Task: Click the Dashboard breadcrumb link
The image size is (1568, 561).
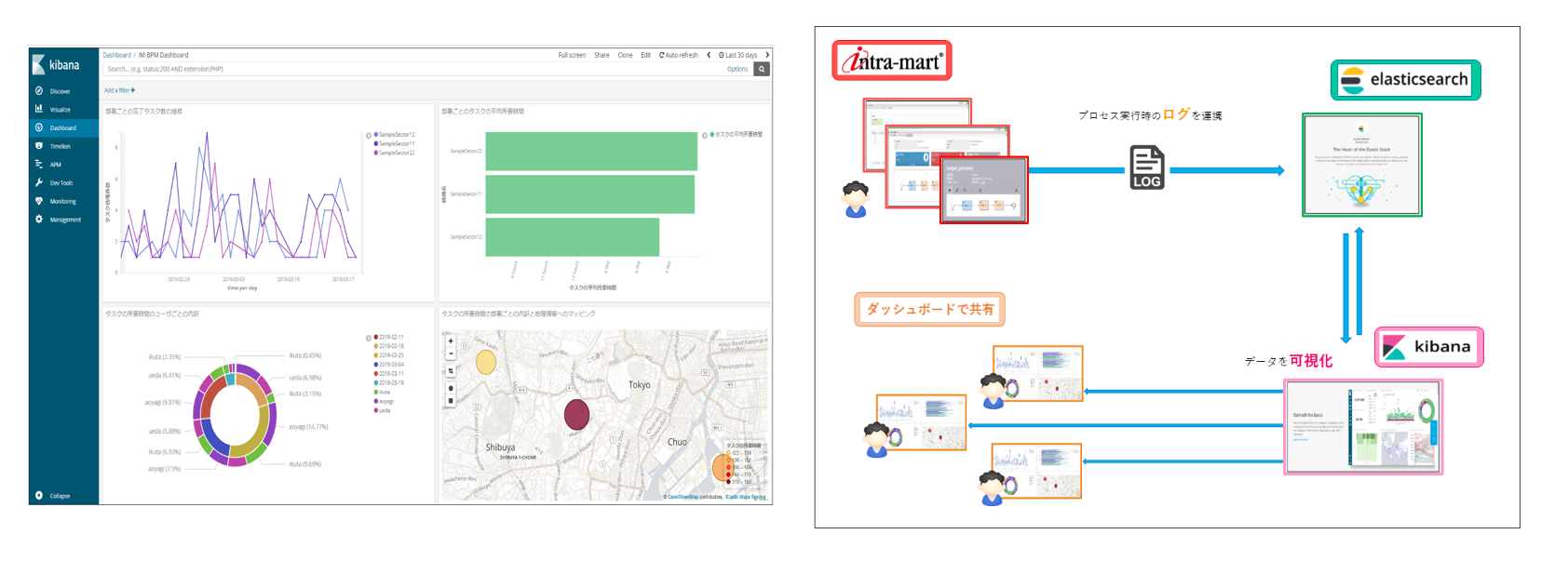Action: (116, 55)
